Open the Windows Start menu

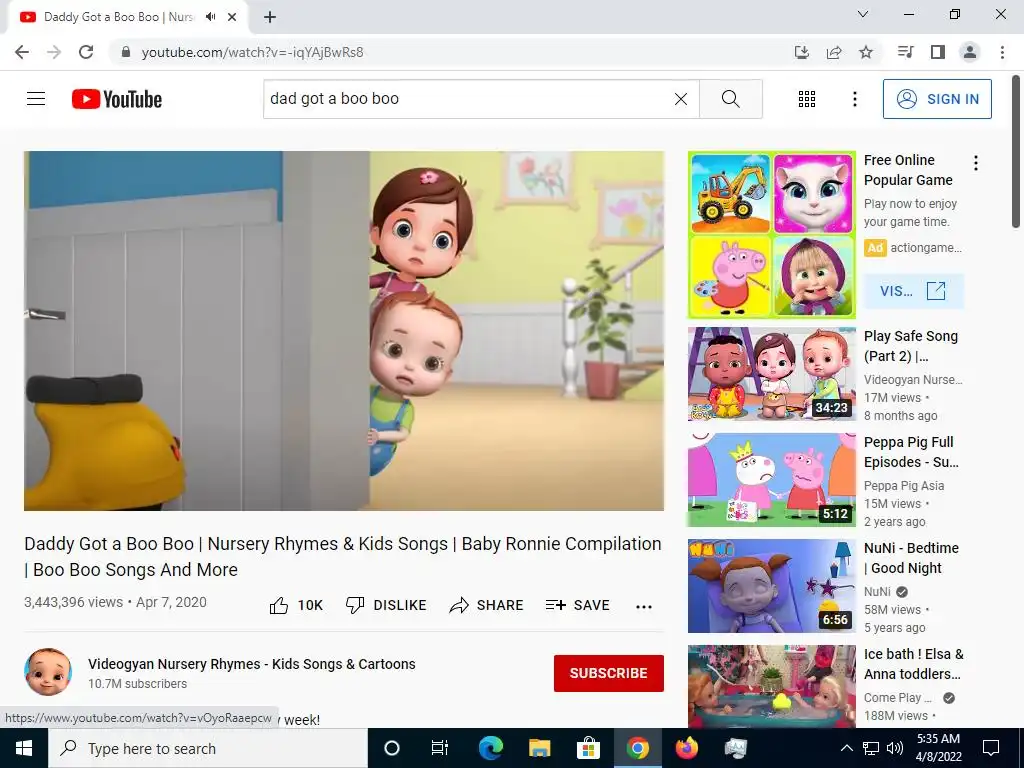coord(24,748)
